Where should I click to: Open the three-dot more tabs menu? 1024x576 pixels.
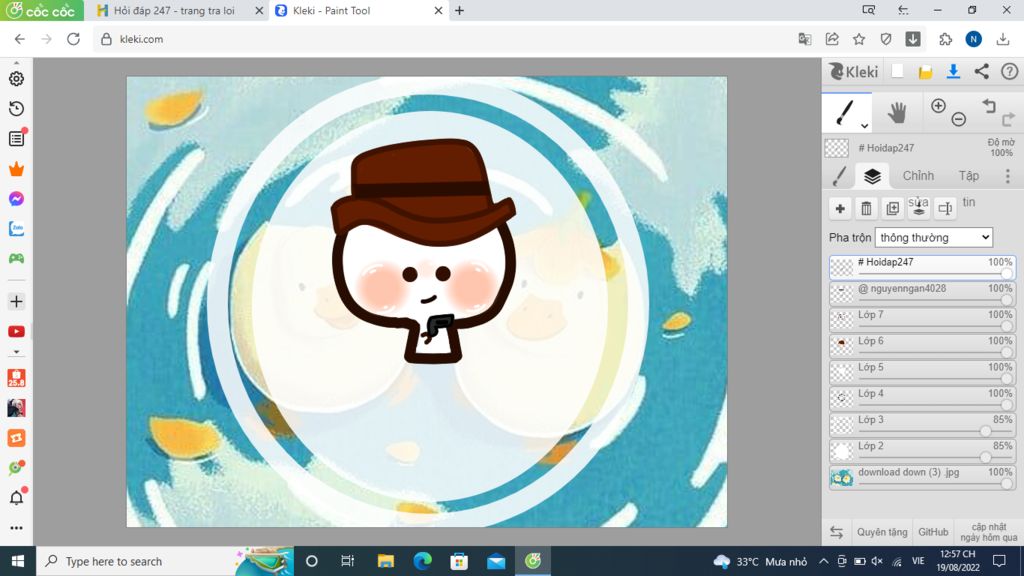tap(1006, 176)
